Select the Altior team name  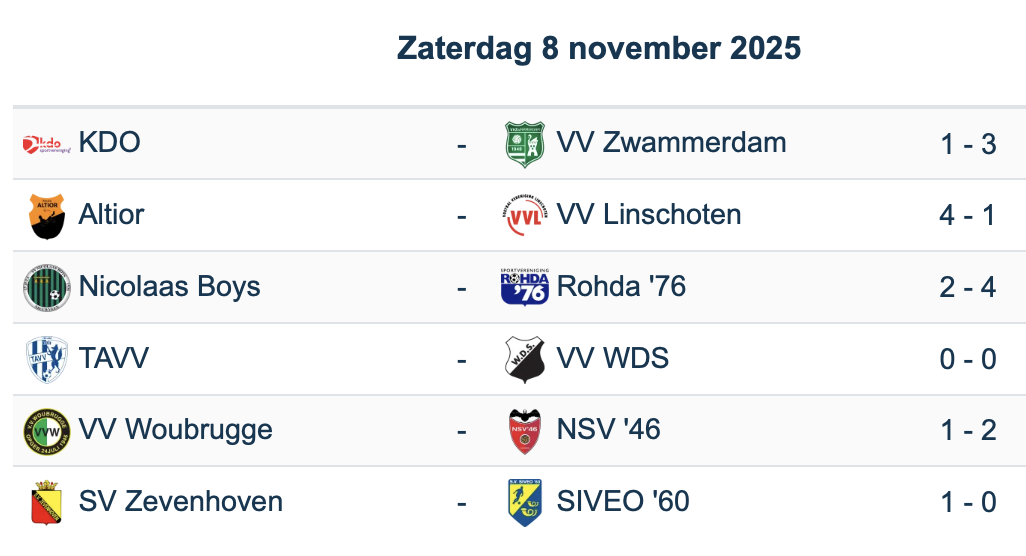(x=111, y=215)
